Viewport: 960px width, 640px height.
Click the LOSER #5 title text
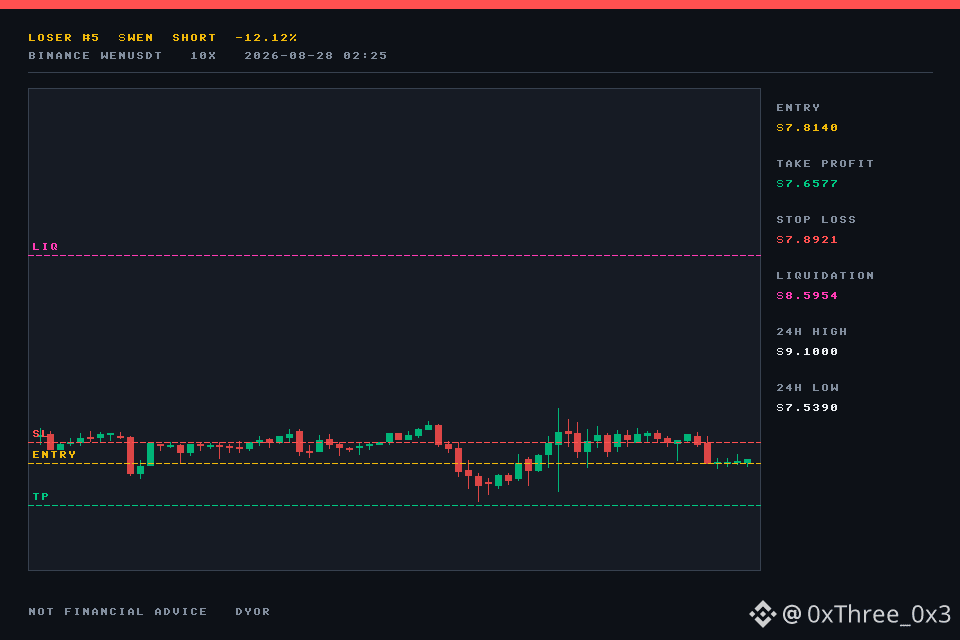(x=64, y=37)
